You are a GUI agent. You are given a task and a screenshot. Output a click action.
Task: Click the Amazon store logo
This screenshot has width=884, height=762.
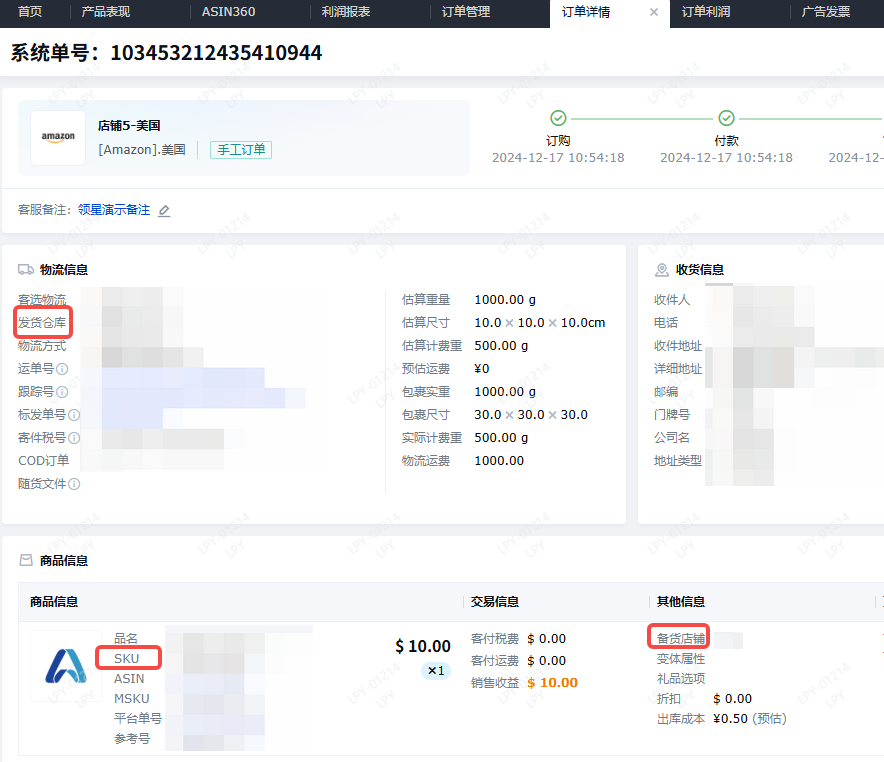click(58, 138)
